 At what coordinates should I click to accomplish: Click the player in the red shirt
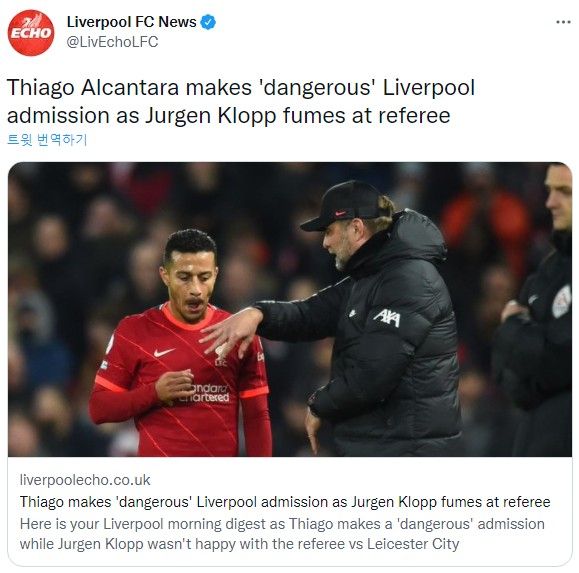pos(181,343)
